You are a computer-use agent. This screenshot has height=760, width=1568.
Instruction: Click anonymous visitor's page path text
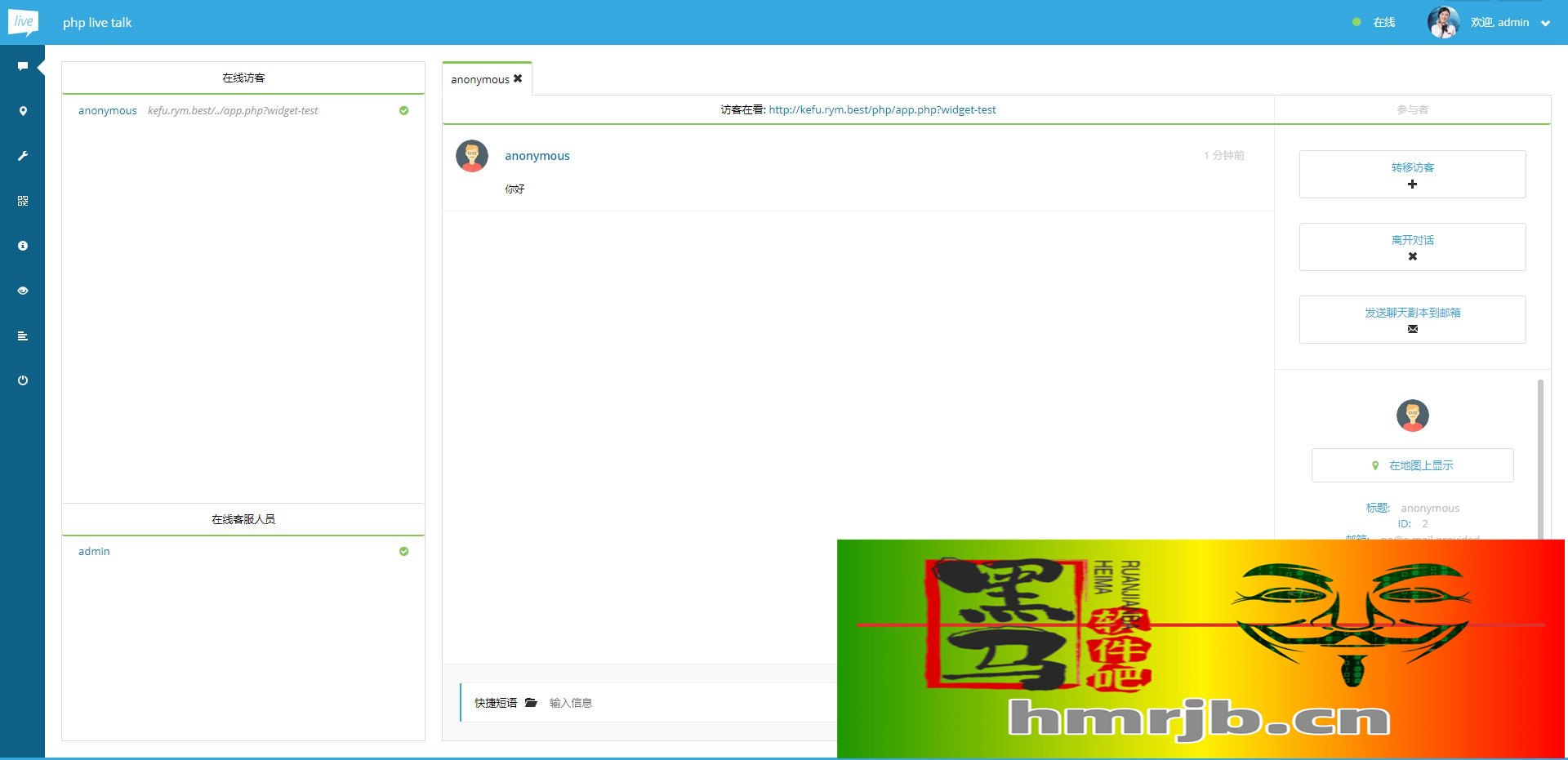(233, 110)
